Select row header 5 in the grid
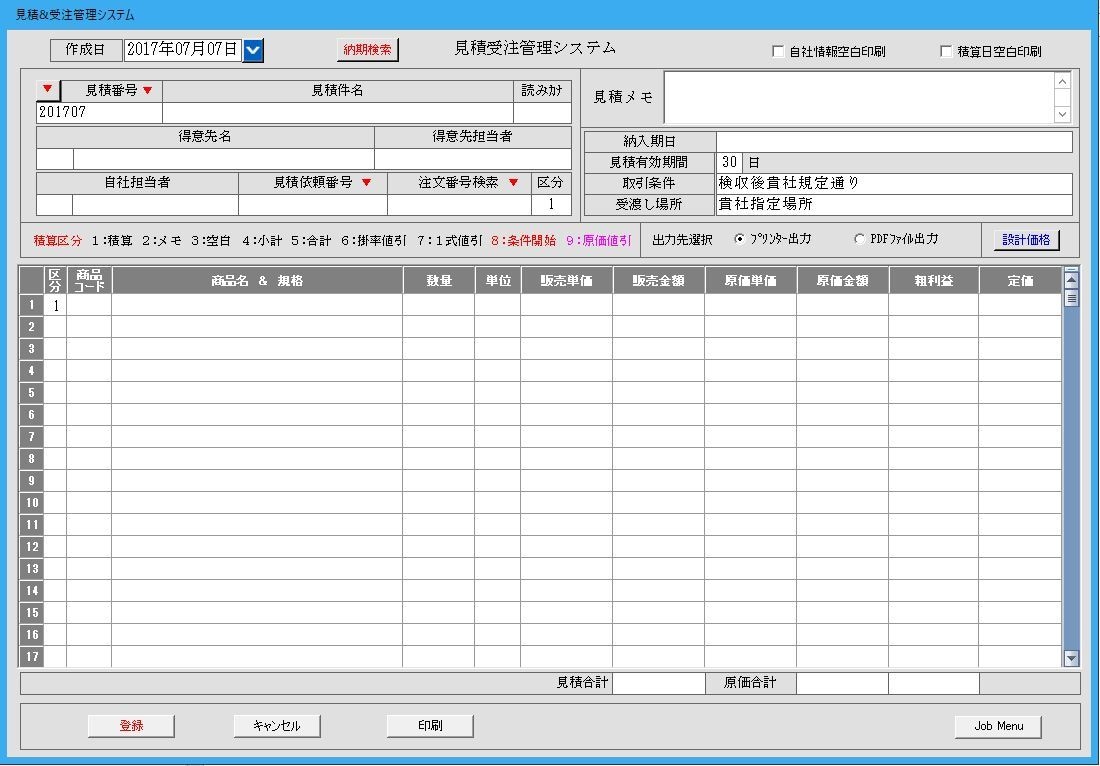The image size is (1100, 766). pos(32,393)
